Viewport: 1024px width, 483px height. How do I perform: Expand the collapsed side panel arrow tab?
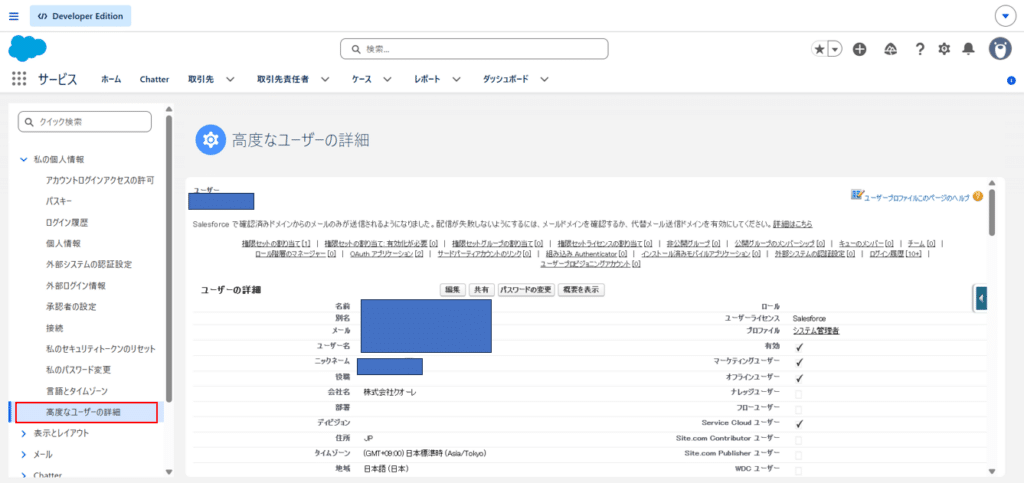click(980, 299)
